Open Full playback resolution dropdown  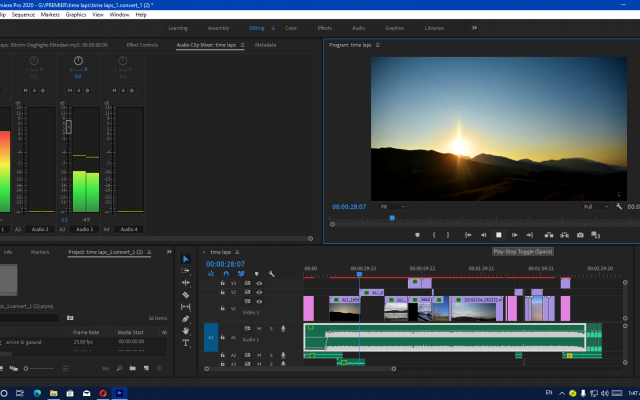[x=596, y=207]
